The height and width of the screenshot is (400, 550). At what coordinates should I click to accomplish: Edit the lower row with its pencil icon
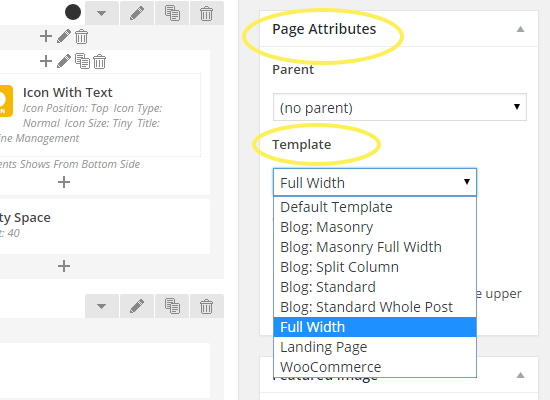pos(137,306)
